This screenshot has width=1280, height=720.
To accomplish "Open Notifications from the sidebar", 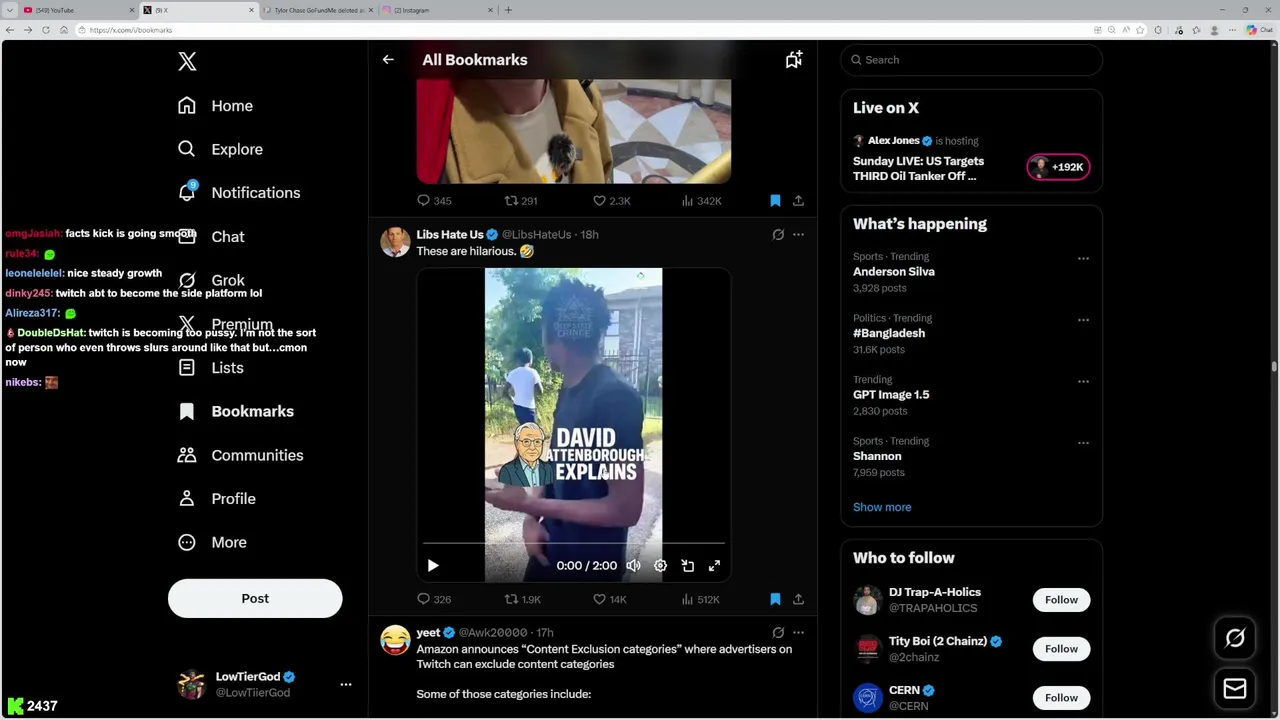I will pyautogui.click(x=238, y=193).
